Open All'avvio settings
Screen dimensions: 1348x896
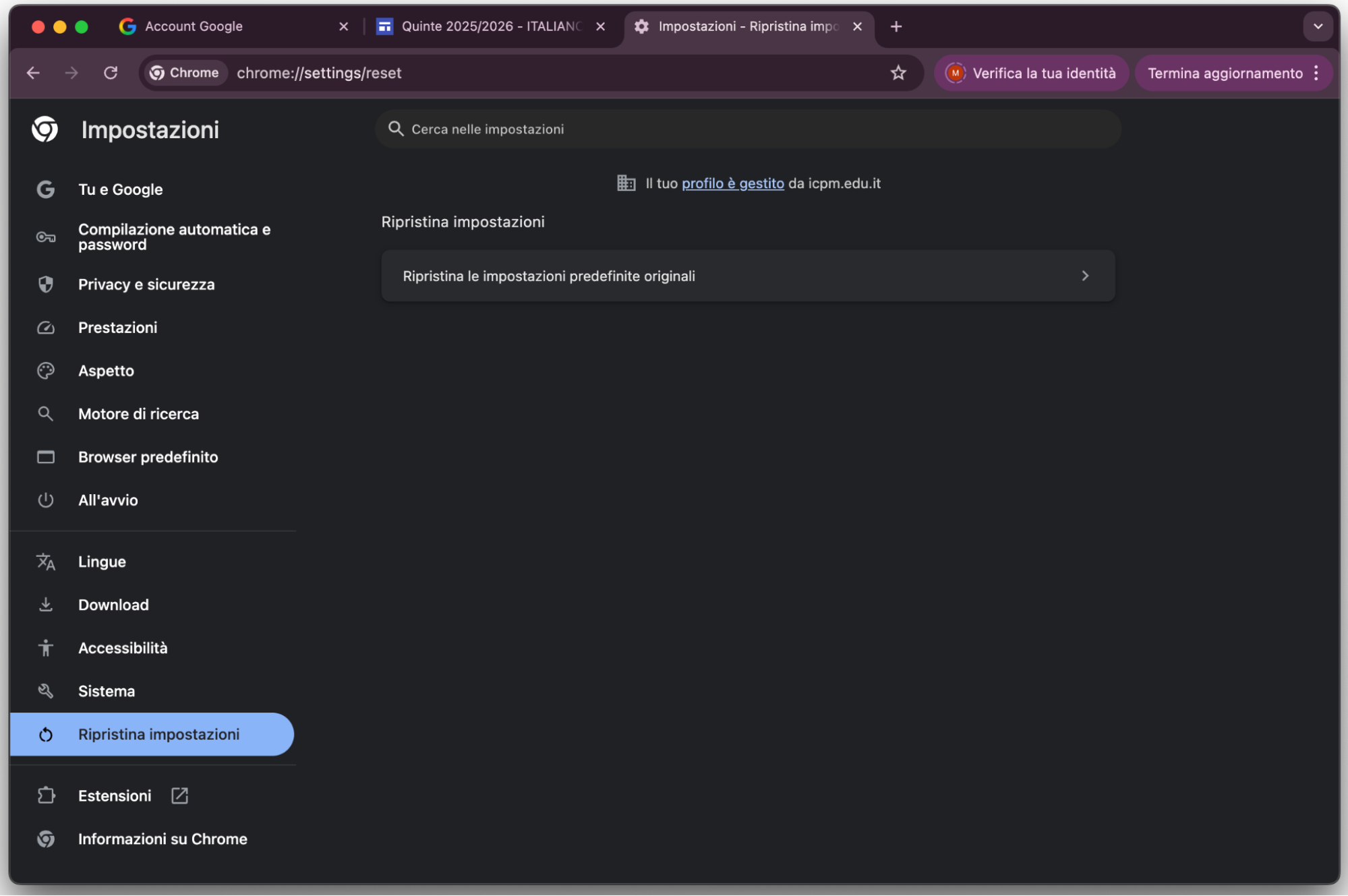coord(108,500)
